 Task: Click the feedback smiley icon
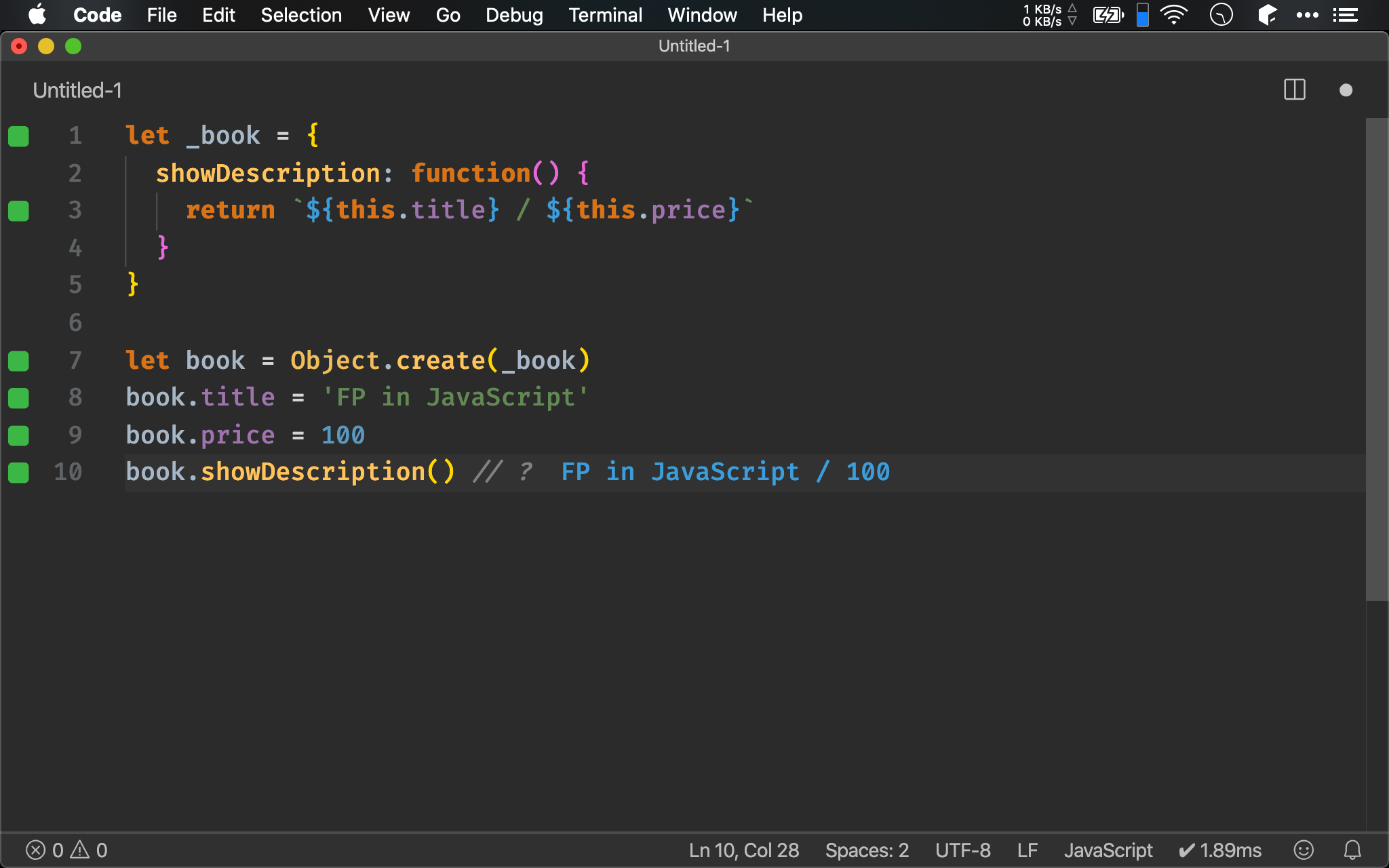coord(1304,850)
